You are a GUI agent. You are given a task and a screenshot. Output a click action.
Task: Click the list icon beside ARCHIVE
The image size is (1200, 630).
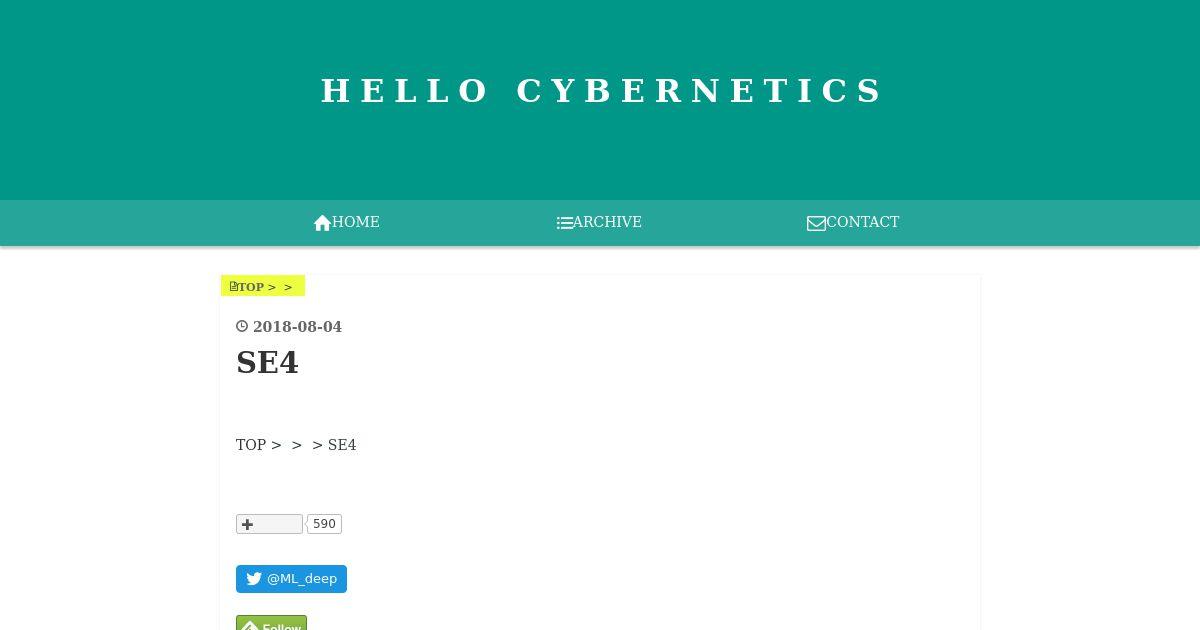click(x=565, y=223)
